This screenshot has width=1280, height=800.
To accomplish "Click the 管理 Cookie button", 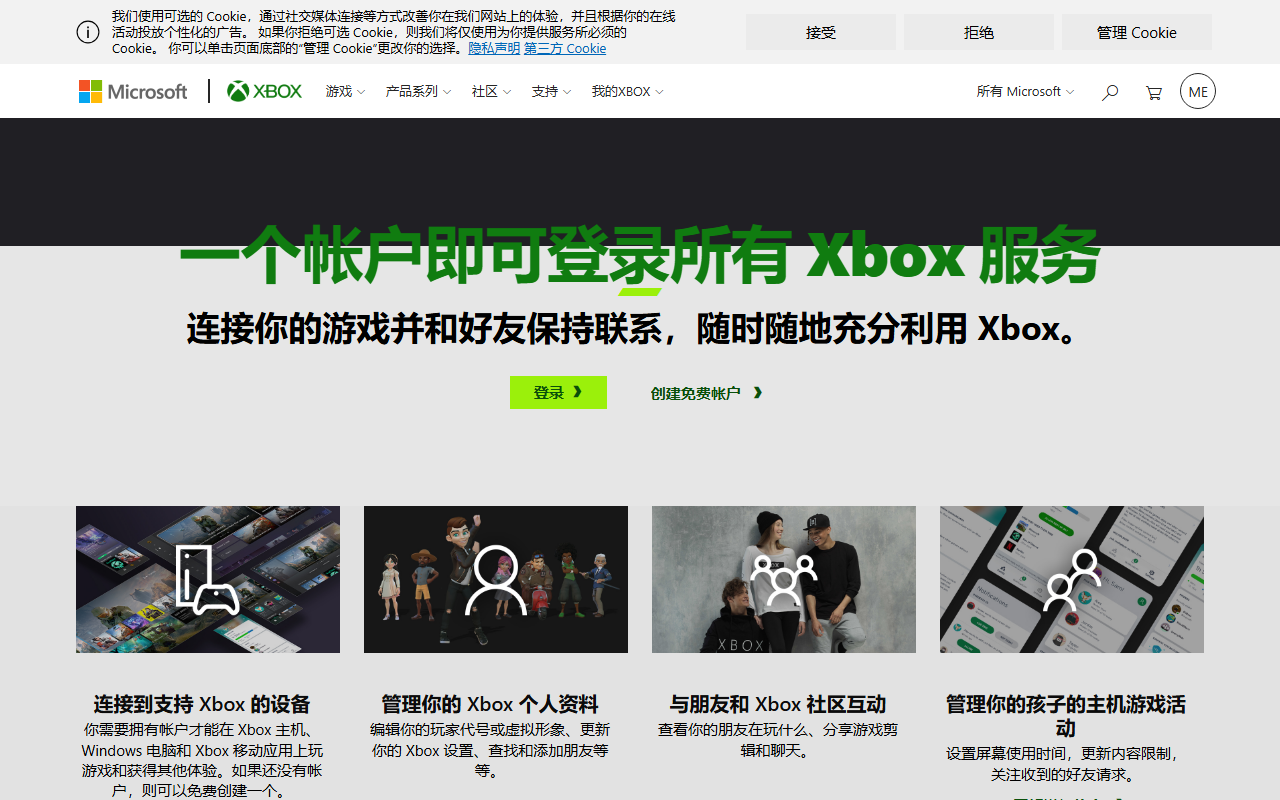I will (1137, 32).
